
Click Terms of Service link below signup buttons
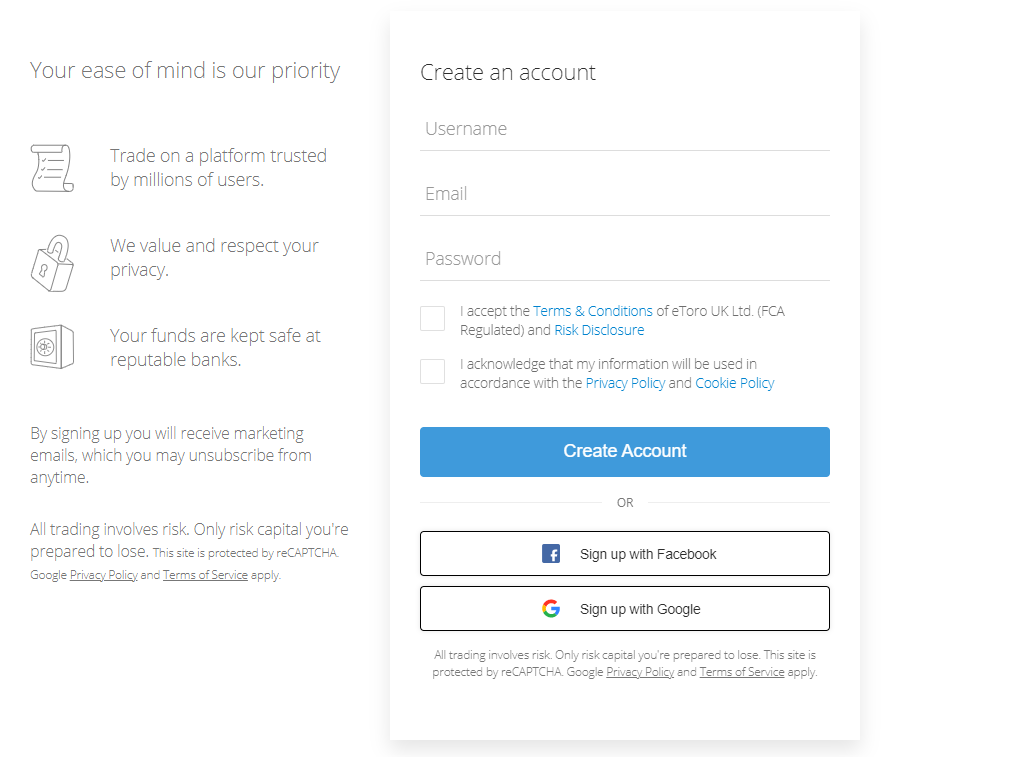pos(742,671)
